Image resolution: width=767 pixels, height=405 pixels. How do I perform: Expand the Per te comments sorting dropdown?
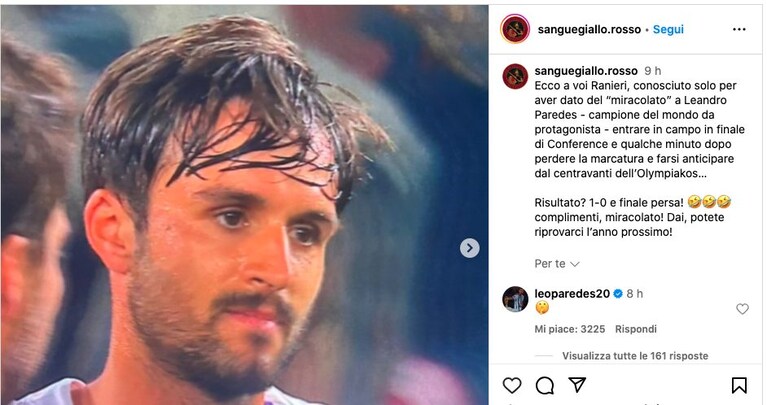557,264
